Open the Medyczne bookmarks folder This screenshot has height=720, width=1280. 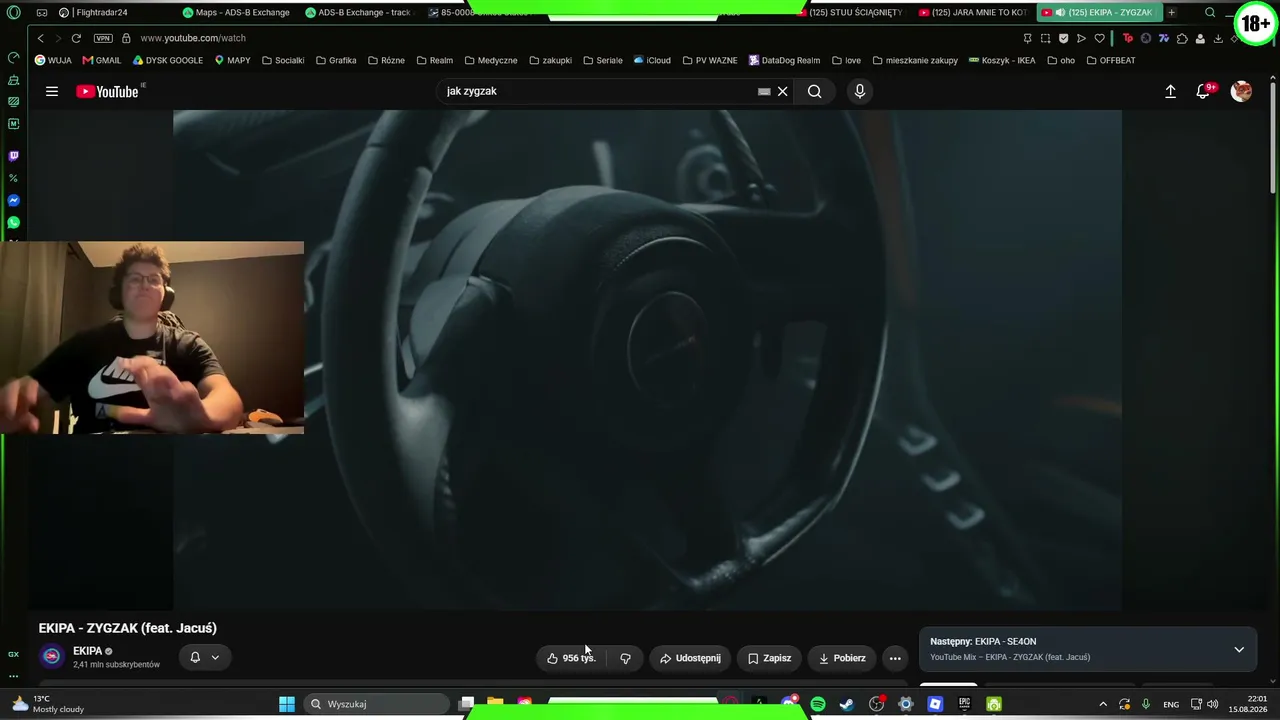tap(490, 60)
